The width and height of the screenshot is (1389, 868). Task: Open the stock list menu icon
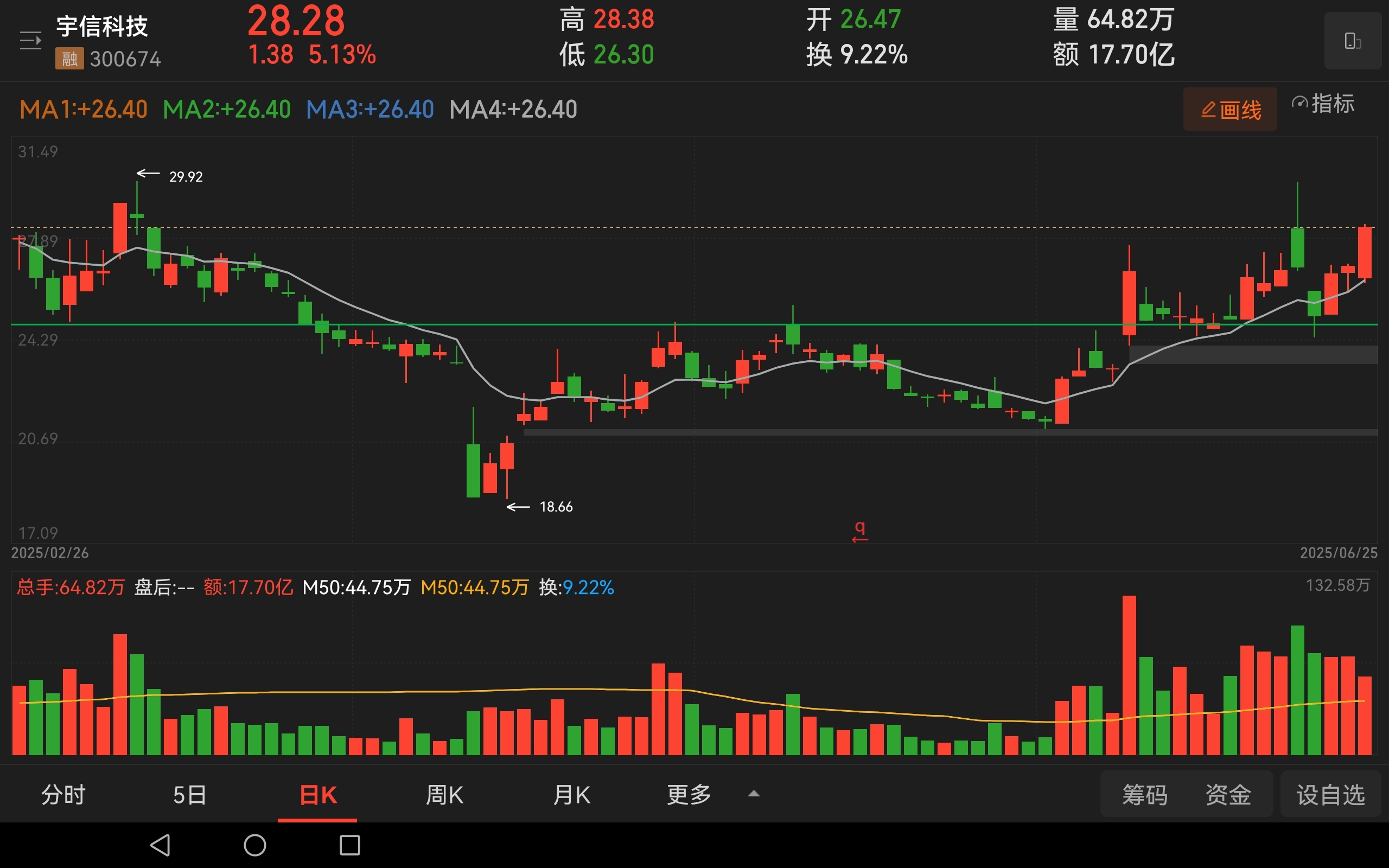pyautogui.click(x=30, y=41)
